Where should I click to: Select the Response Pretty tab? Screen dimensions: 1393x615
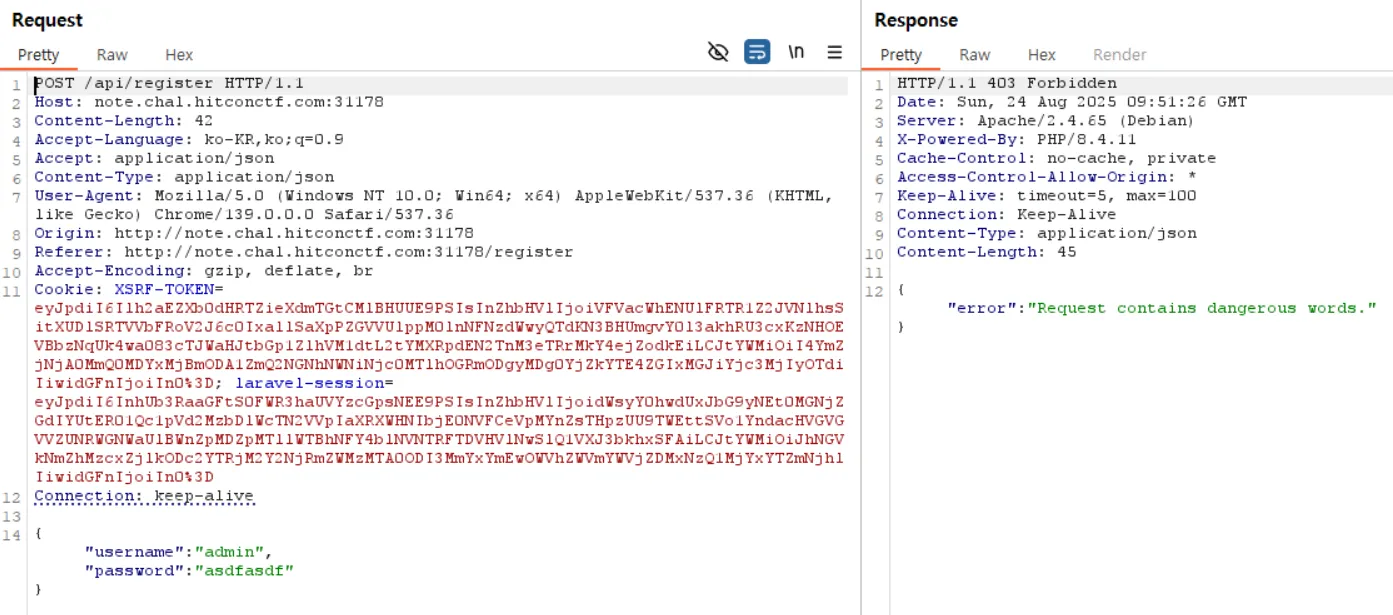[900, 55]
